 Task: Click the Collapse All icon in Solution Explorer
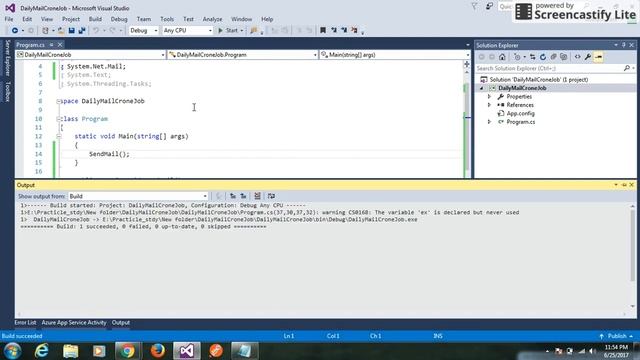[553, 57]
